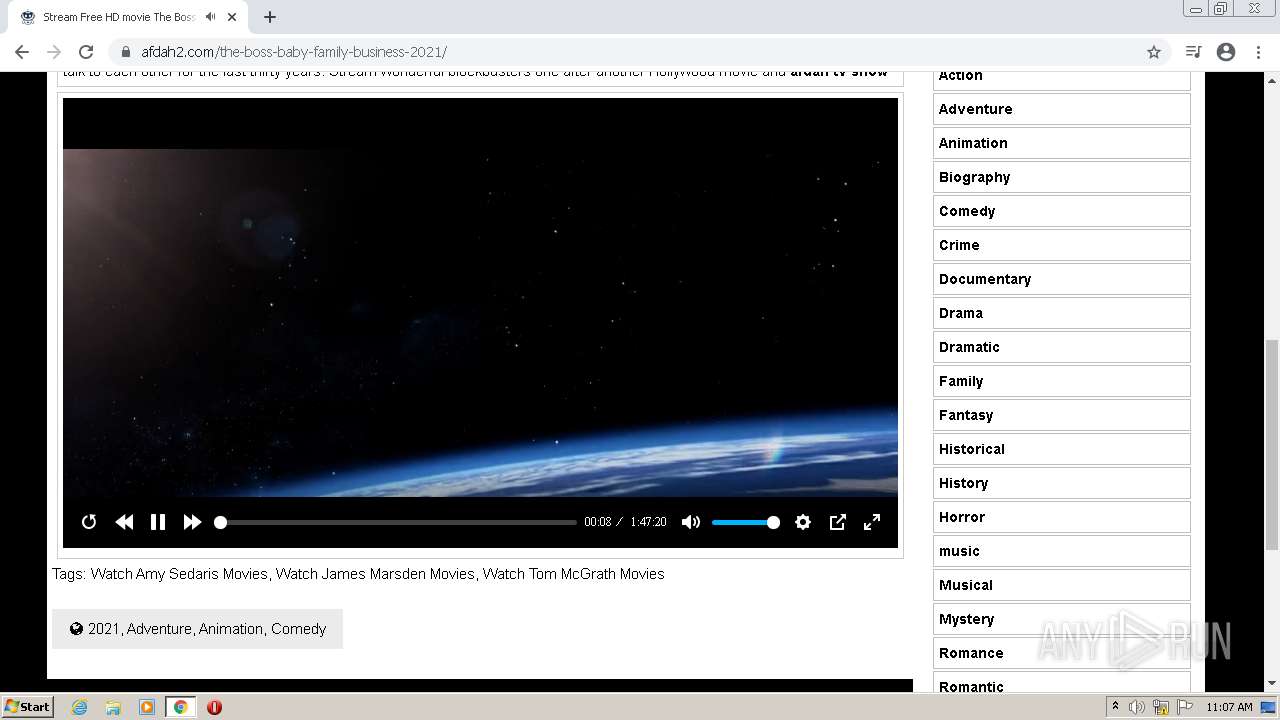Click the video progress seek bar
Screen dimensions: 1280x720
(397, 522)
